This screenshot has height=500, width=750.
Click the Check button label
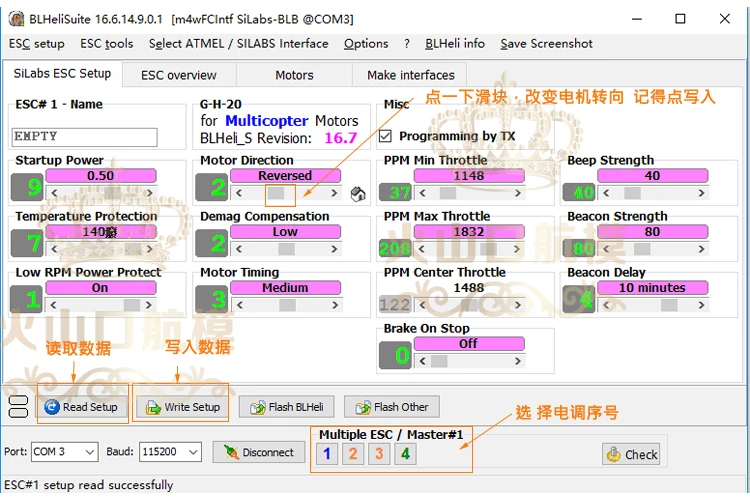pyautogui.click(x=641, y=455)
